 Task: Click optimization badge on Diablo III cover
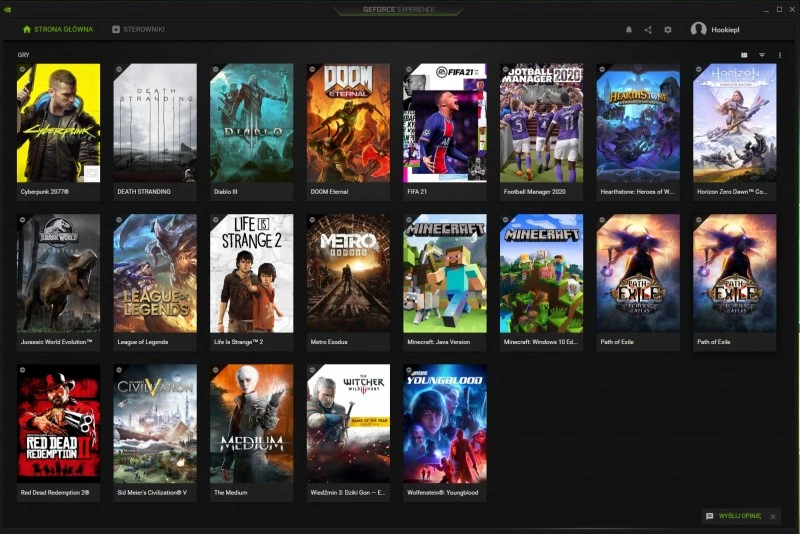(x=215, y=69)
